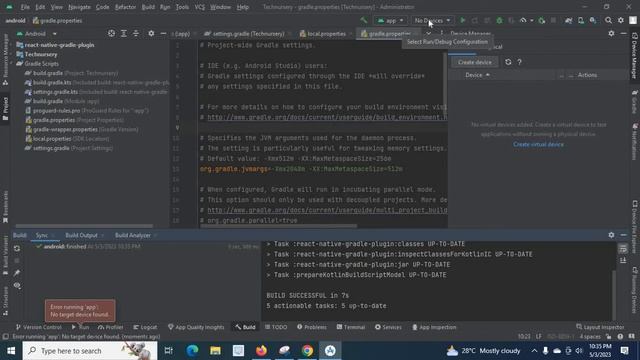Open IDE settings gear in top toolbar
Viewport: 640px width, 360px height.
click(x=621, y=20)
